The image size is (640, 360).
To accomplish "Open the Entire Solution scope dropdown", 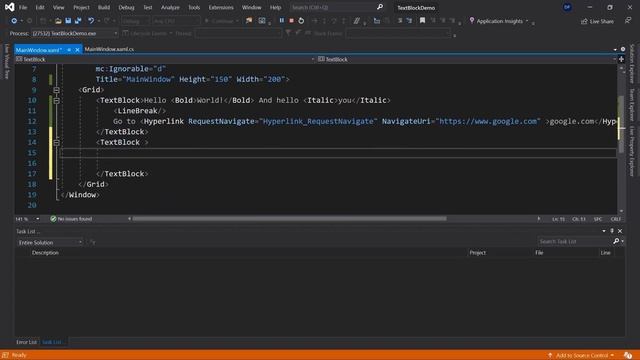I will pyautogui.click(x=50, y=242).
